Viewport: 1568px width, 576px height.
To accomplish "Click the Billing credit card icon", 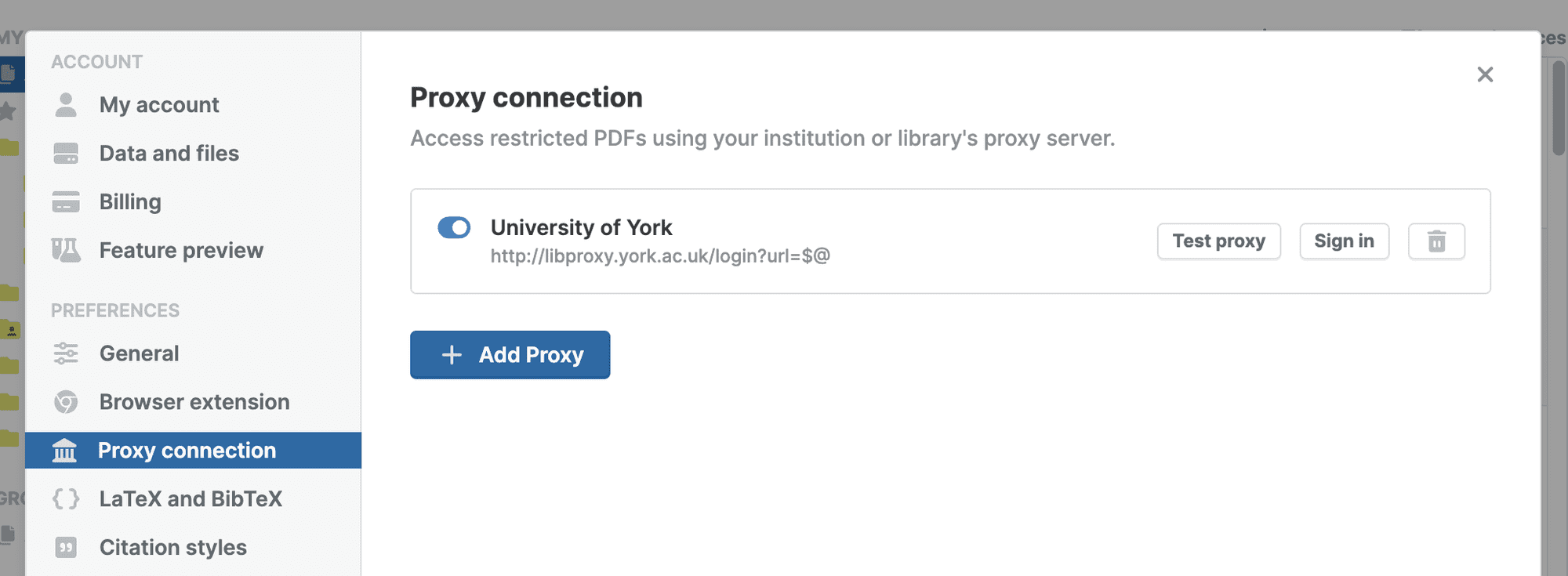I will click(x=66, y=202).
